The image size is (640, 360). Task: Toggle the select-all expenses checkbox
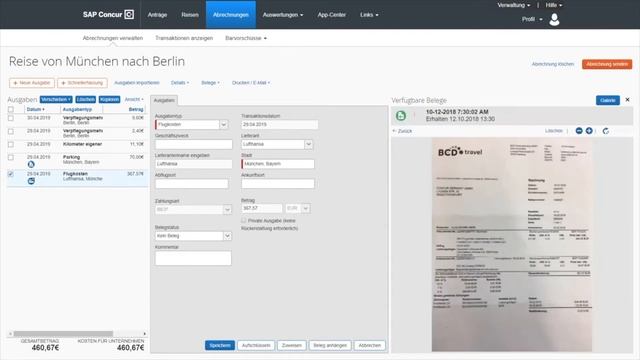click(11, 109)
